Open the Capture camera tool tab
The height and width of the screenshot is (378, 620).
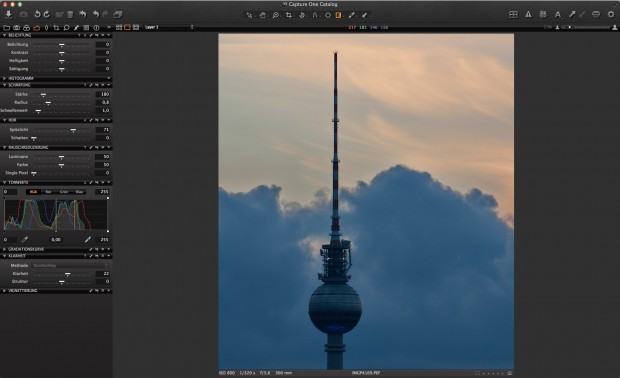coord(17,28)
